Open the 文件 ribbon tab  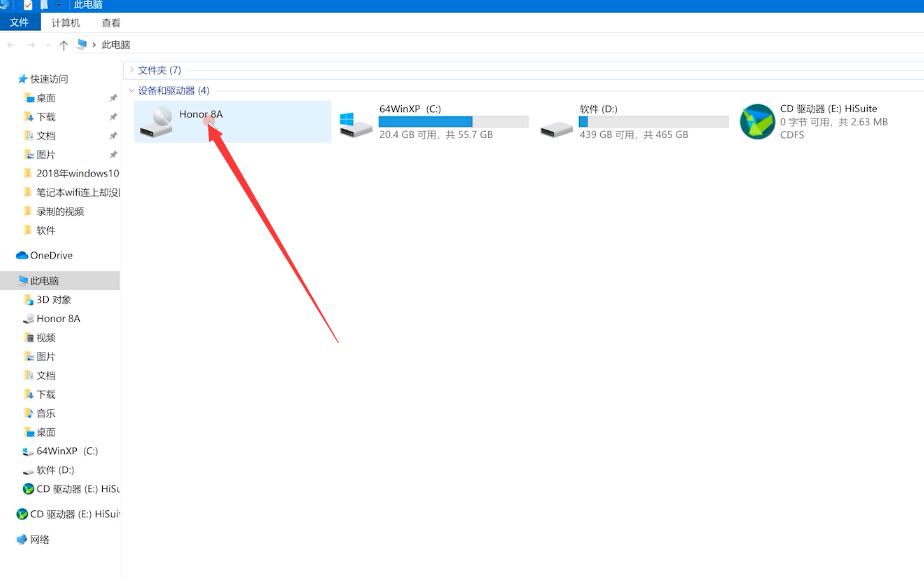(x=19, y=22)
